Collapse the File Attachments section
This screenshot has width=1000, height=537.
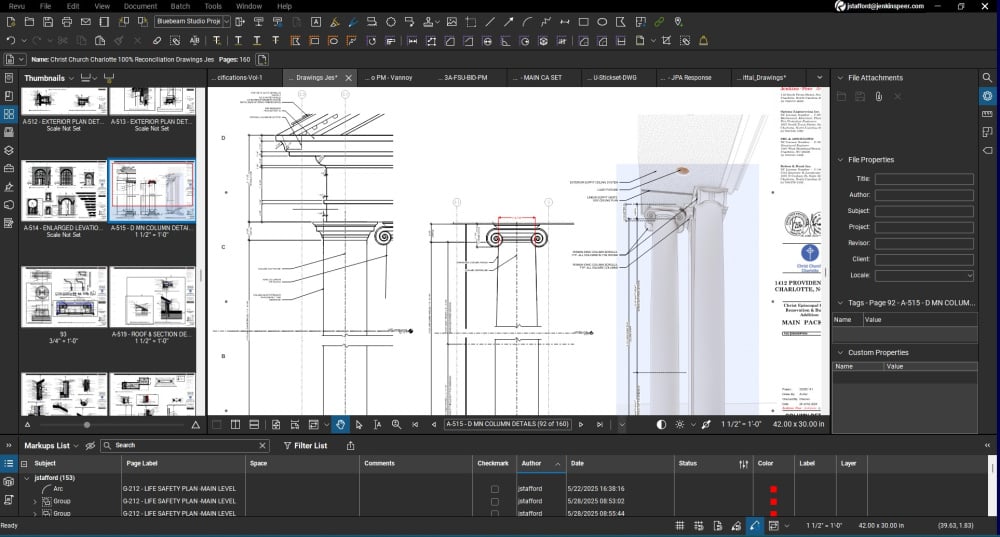(x=841, y=78)
